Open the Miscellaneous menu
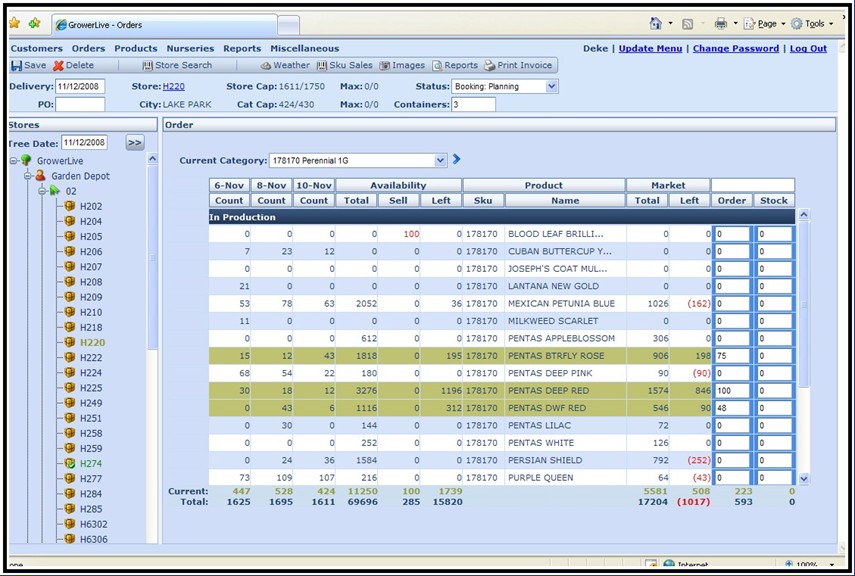The image size is (855, 576). pyautogui.click(x=303, y=48)
